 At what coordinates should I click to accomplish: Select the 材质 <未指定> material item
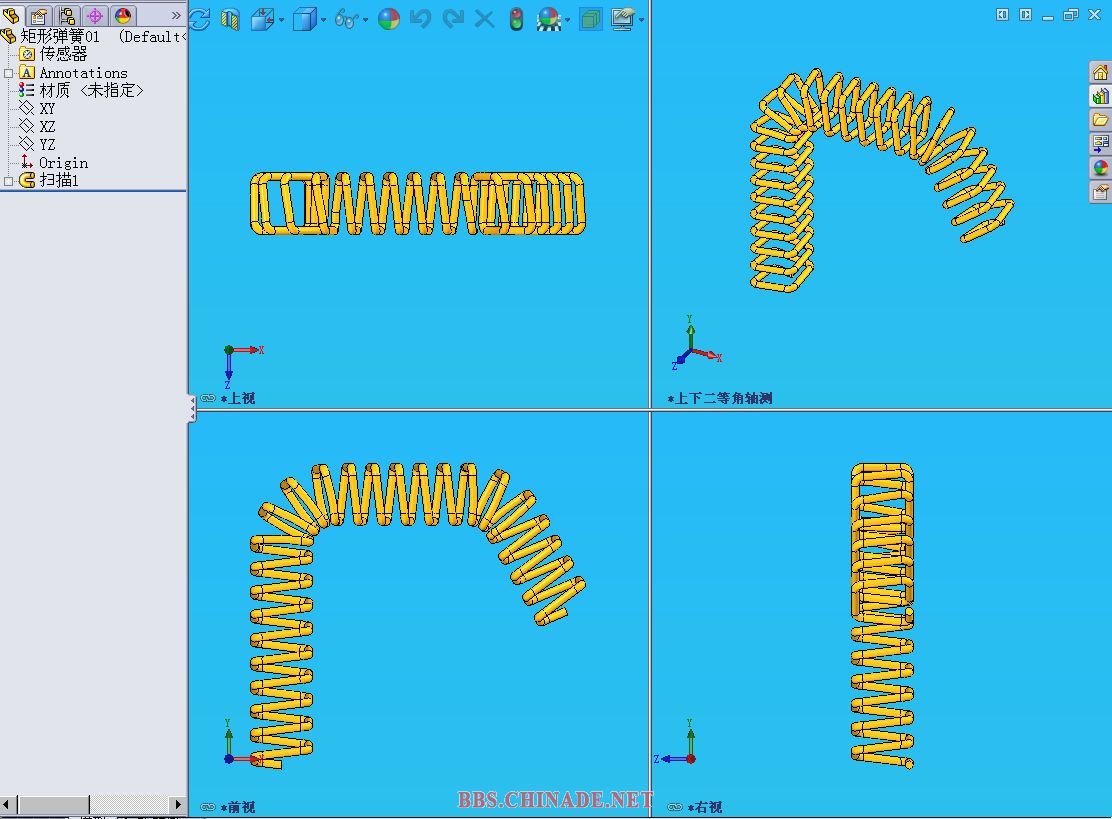(x=91, y=90)
